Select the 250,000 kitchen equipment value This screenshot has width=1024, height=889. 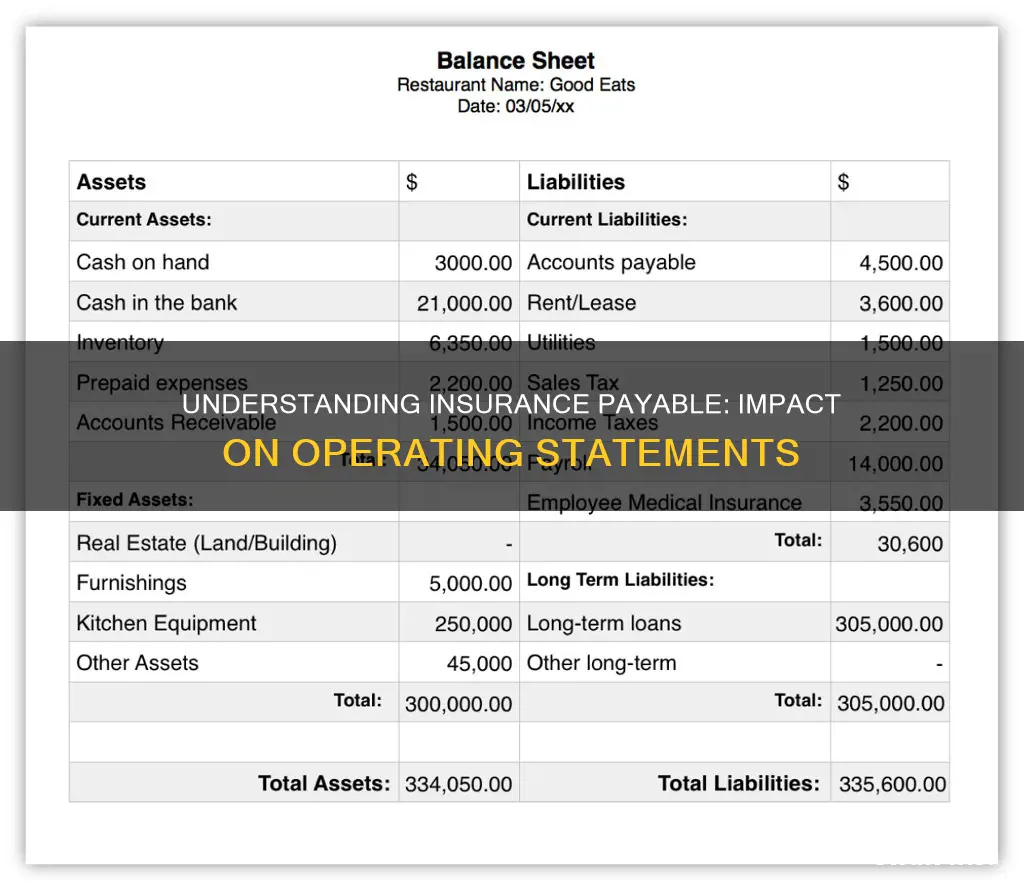pos(473,624)
